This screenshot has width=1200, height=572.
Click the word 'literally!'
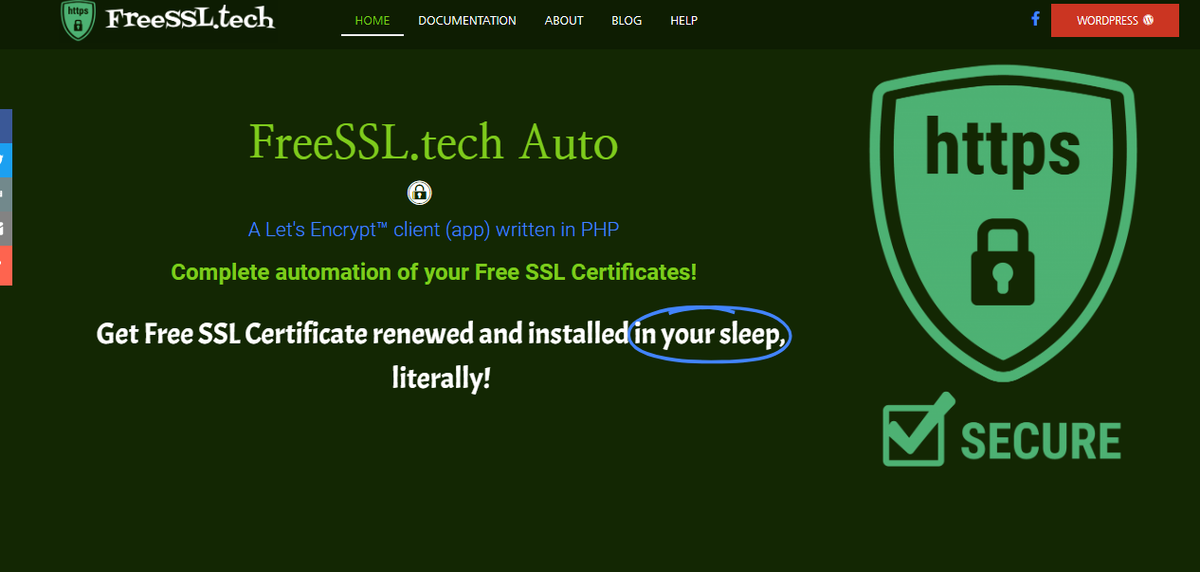point(441,379)
